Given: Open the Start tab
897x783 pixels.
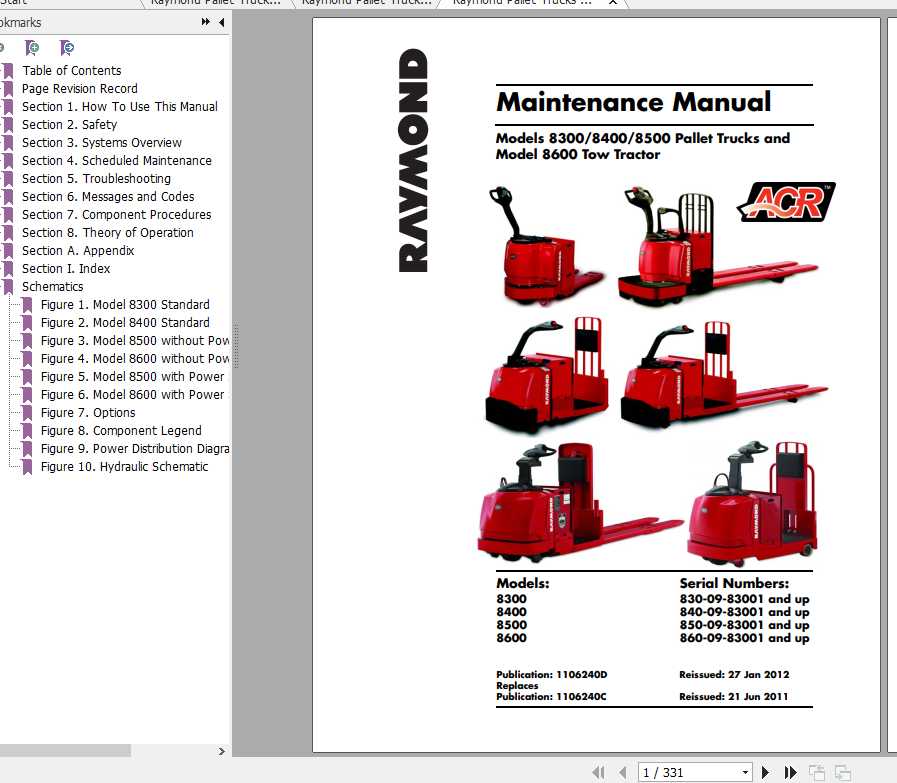Looking at the screenshot, I should (14, 2).
